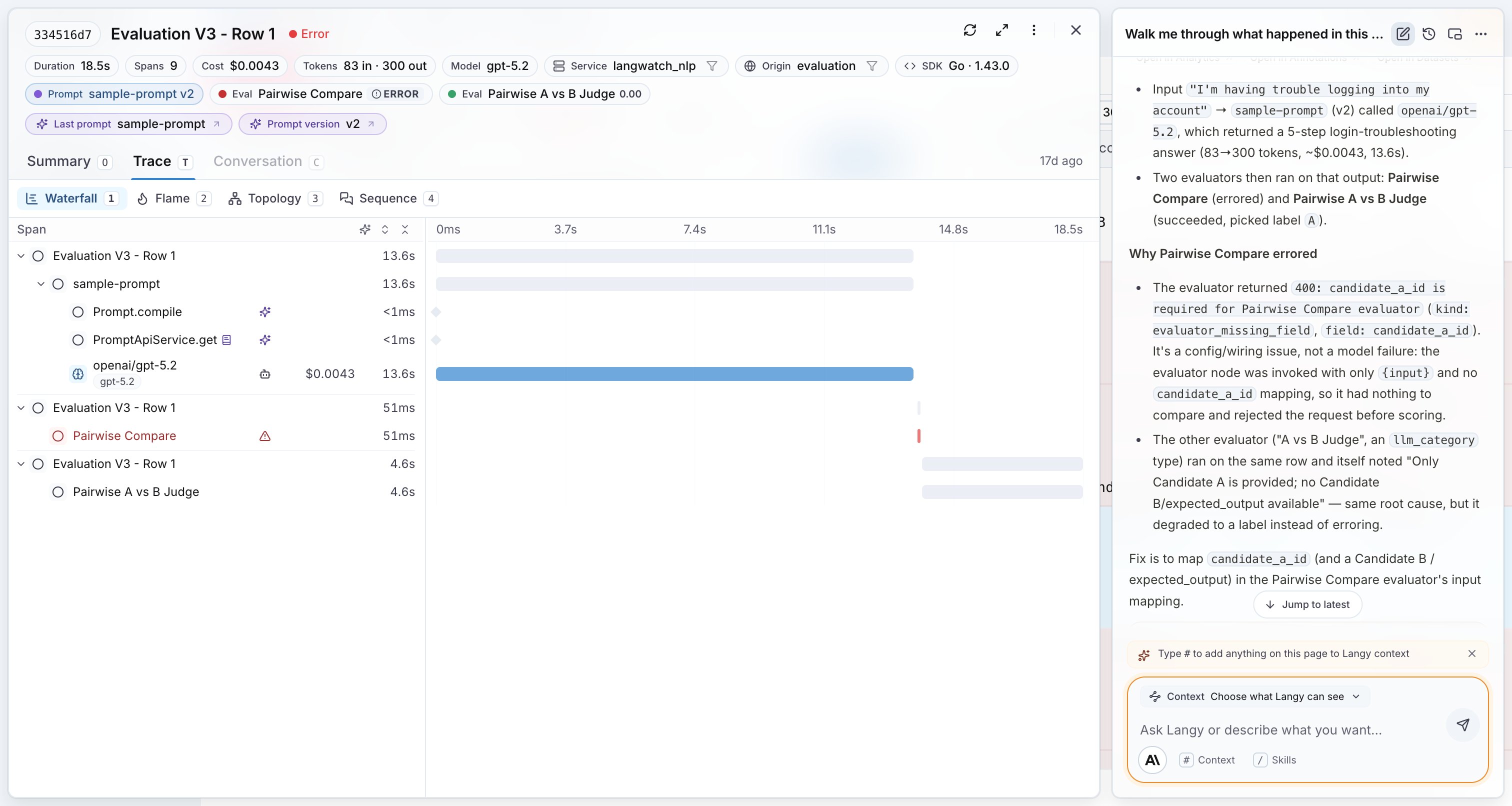
Task: Switch to Waterfall view
Action: pyautogui.click(x=72, y=198)
